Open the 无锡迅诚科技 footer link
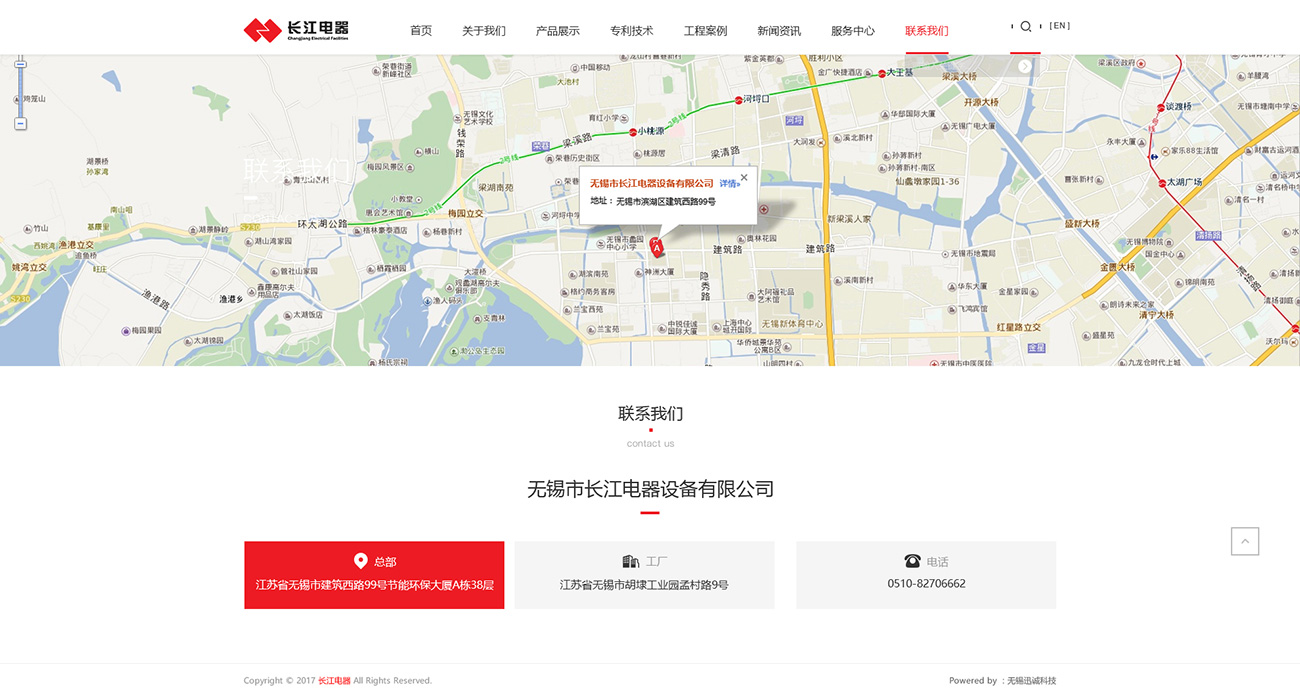Viewport: 1300px width, 699px height. pyautogui.click(x=1030, y=681)
